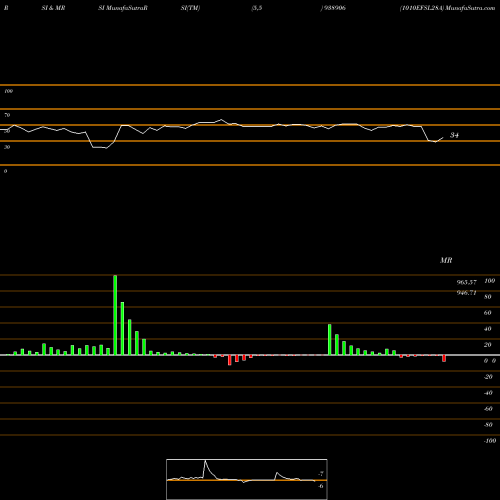This screenshot has height=500, width=500.
Task: Click the current RSI value "34"
Action: click(x=454, y=135)
